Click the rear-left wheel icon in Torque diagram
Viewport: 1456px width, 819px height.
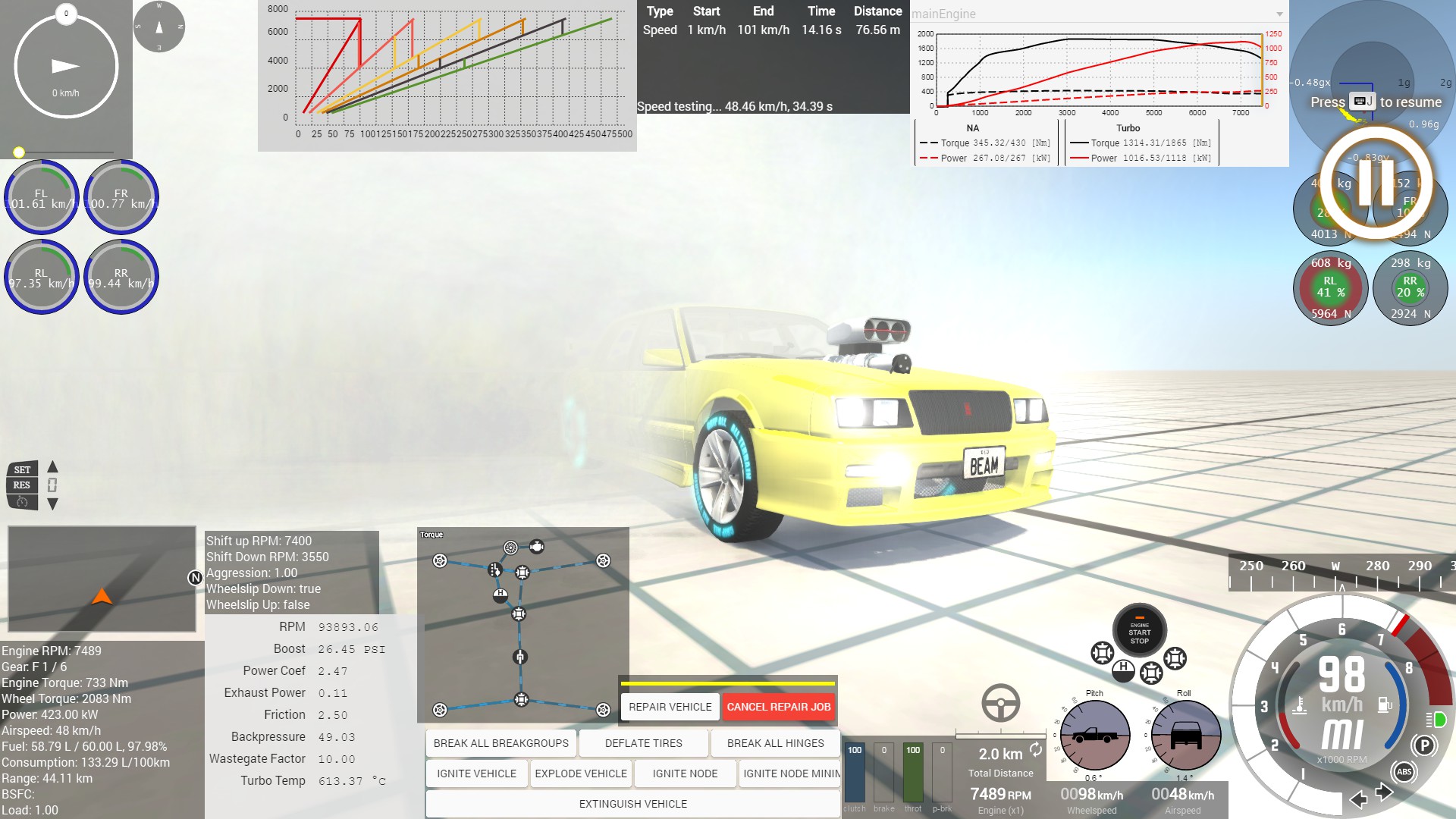(440, 710)
